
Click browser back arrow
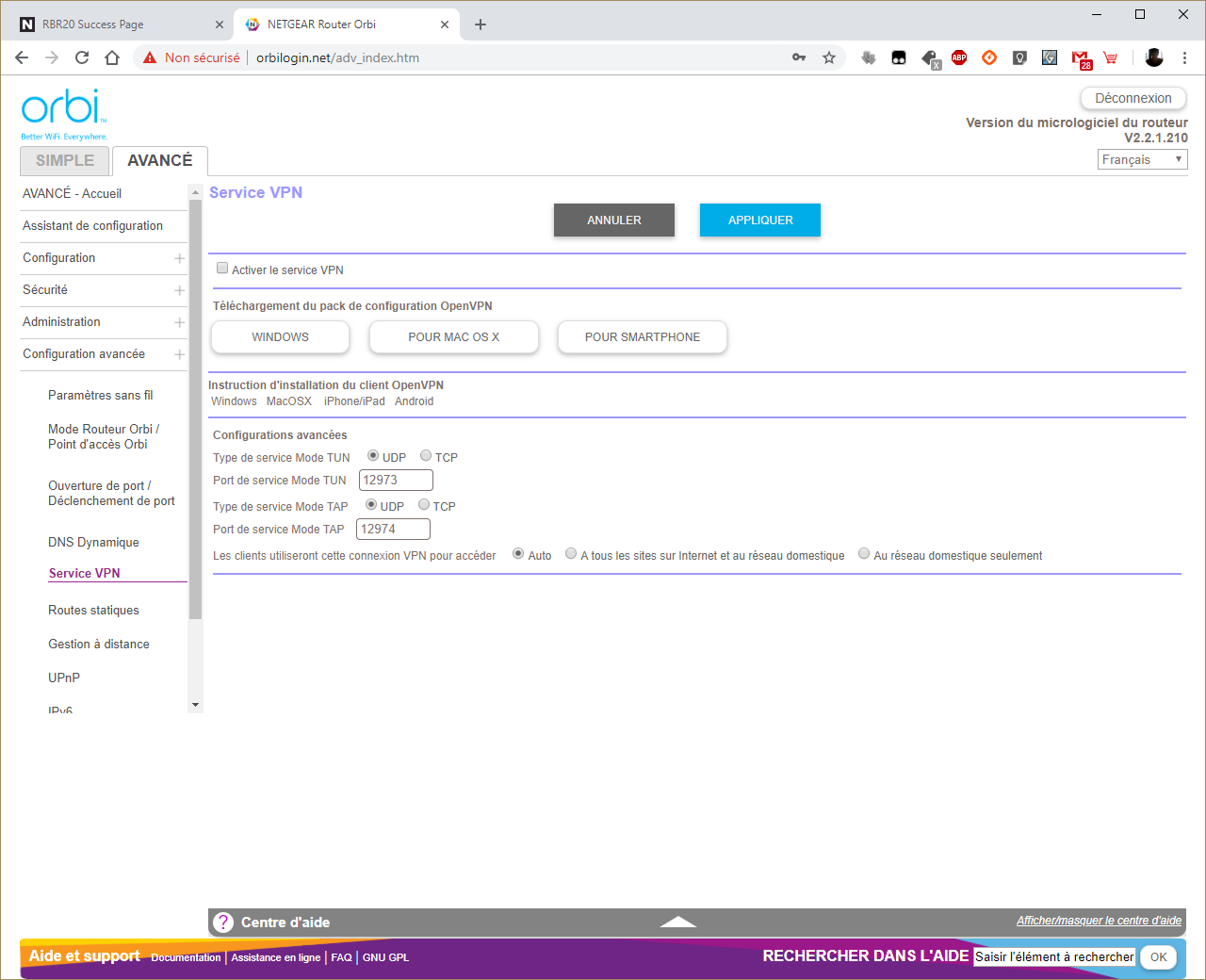pos(22,57)
